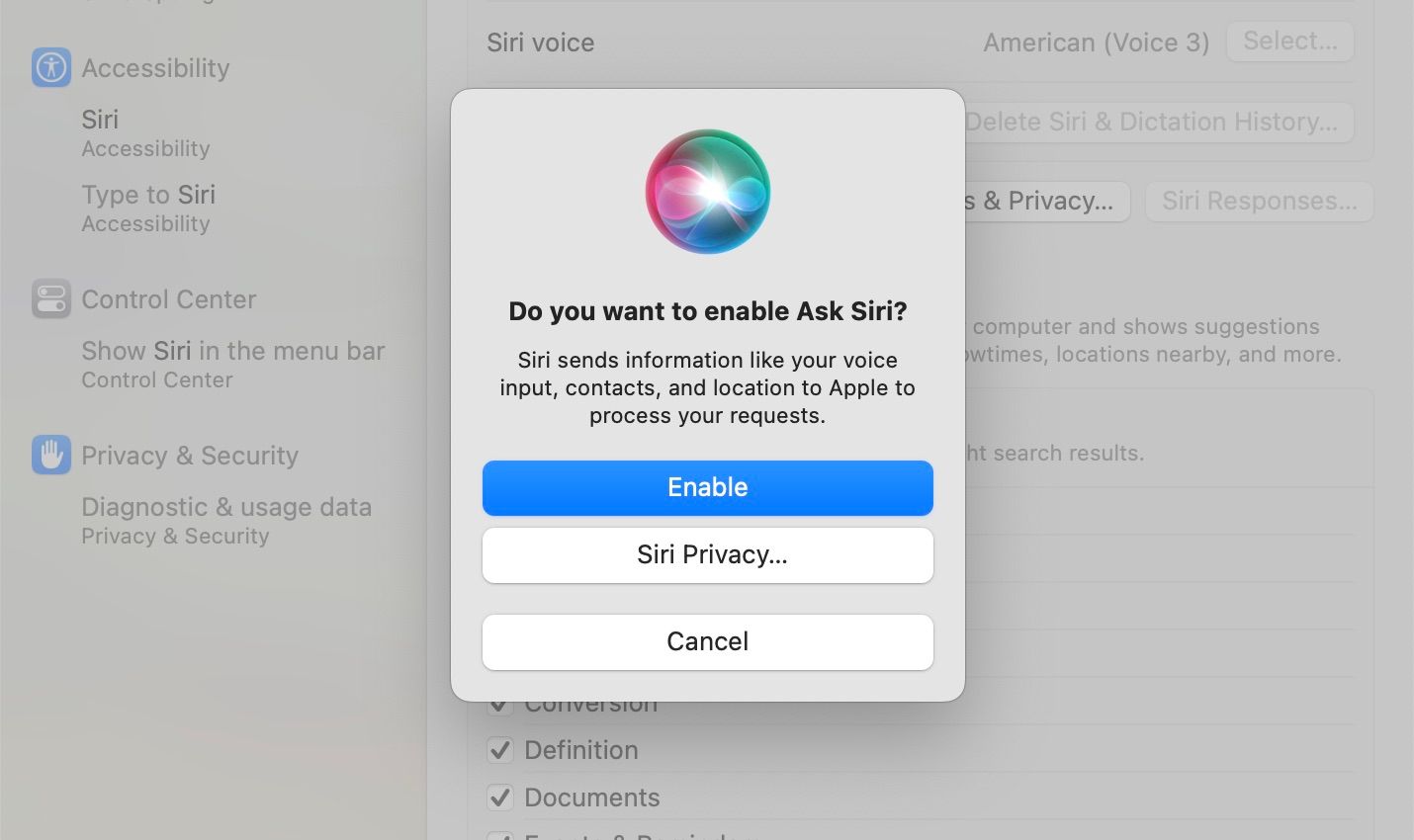1414x840 pixels.
Task: Open Siri Responses settings
Action: pos(1260,202)
